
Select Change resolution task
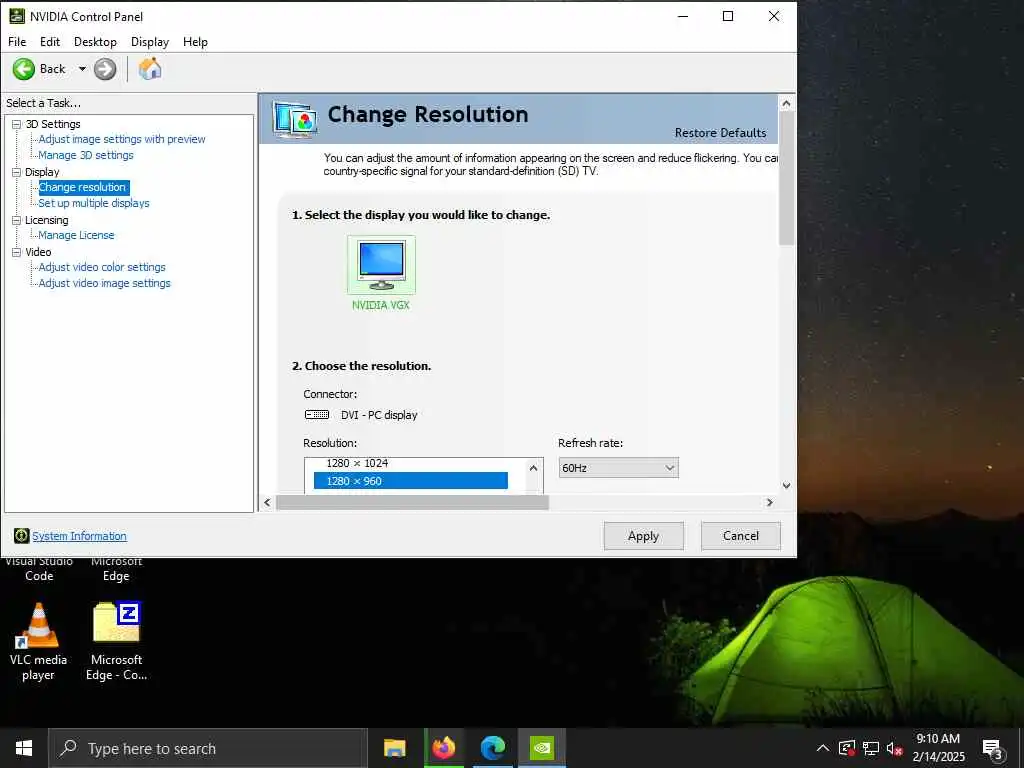pos(83,187)
